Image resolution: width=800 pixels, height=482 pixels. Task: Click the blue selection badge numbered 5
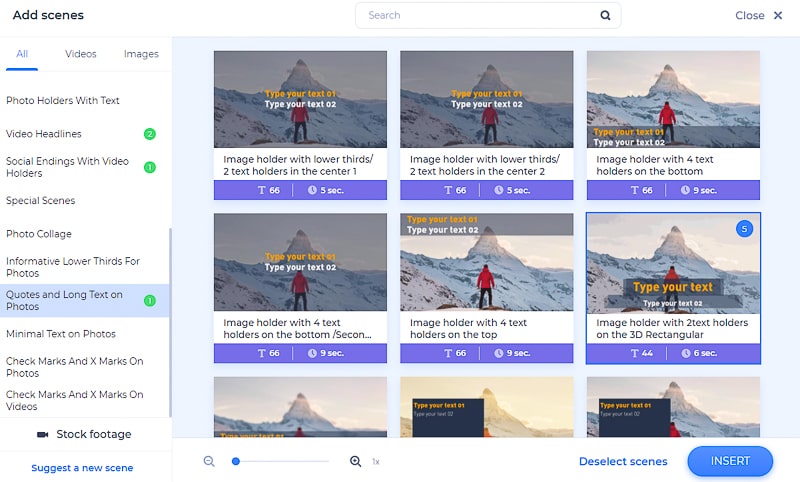(x=744, y=229)
